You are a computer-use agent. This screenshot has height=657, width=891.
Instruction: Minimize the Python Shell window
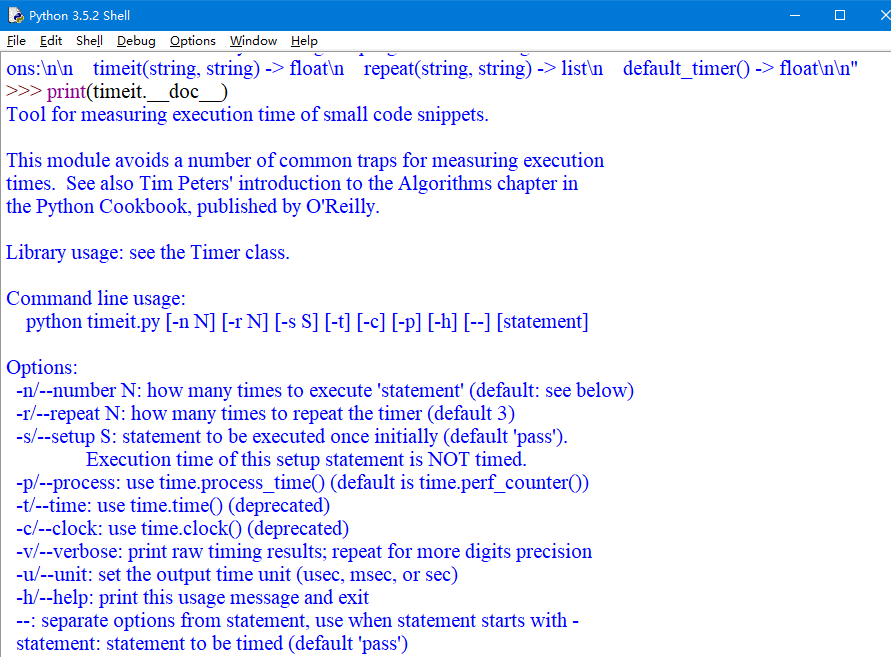tap(795, 15)
